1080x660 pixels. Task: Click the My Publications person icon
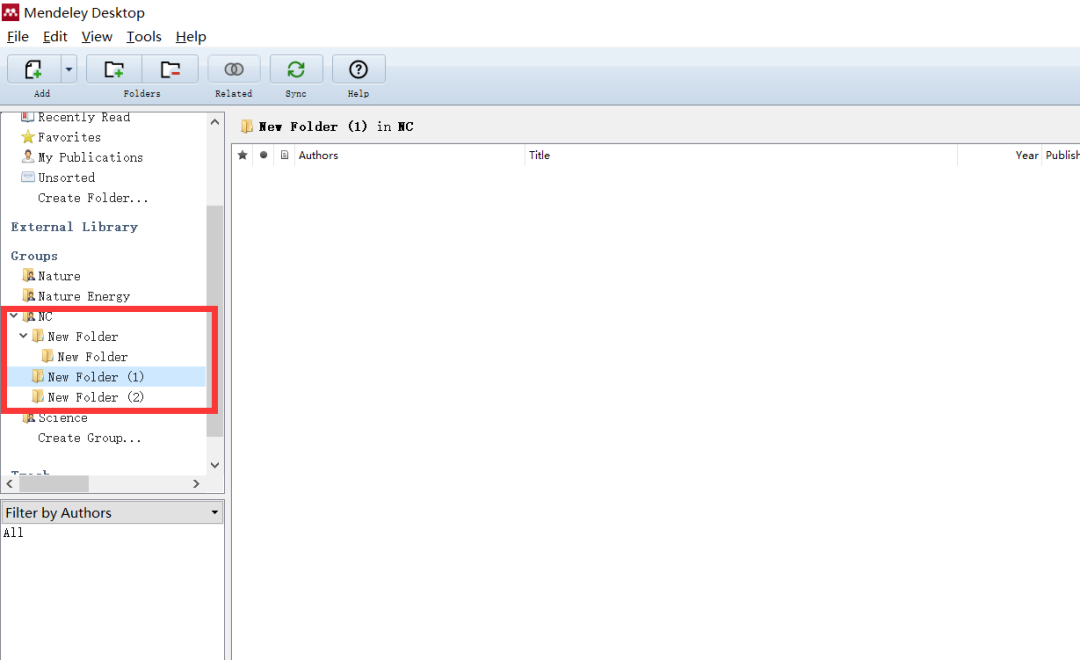(x=28, y=156)
